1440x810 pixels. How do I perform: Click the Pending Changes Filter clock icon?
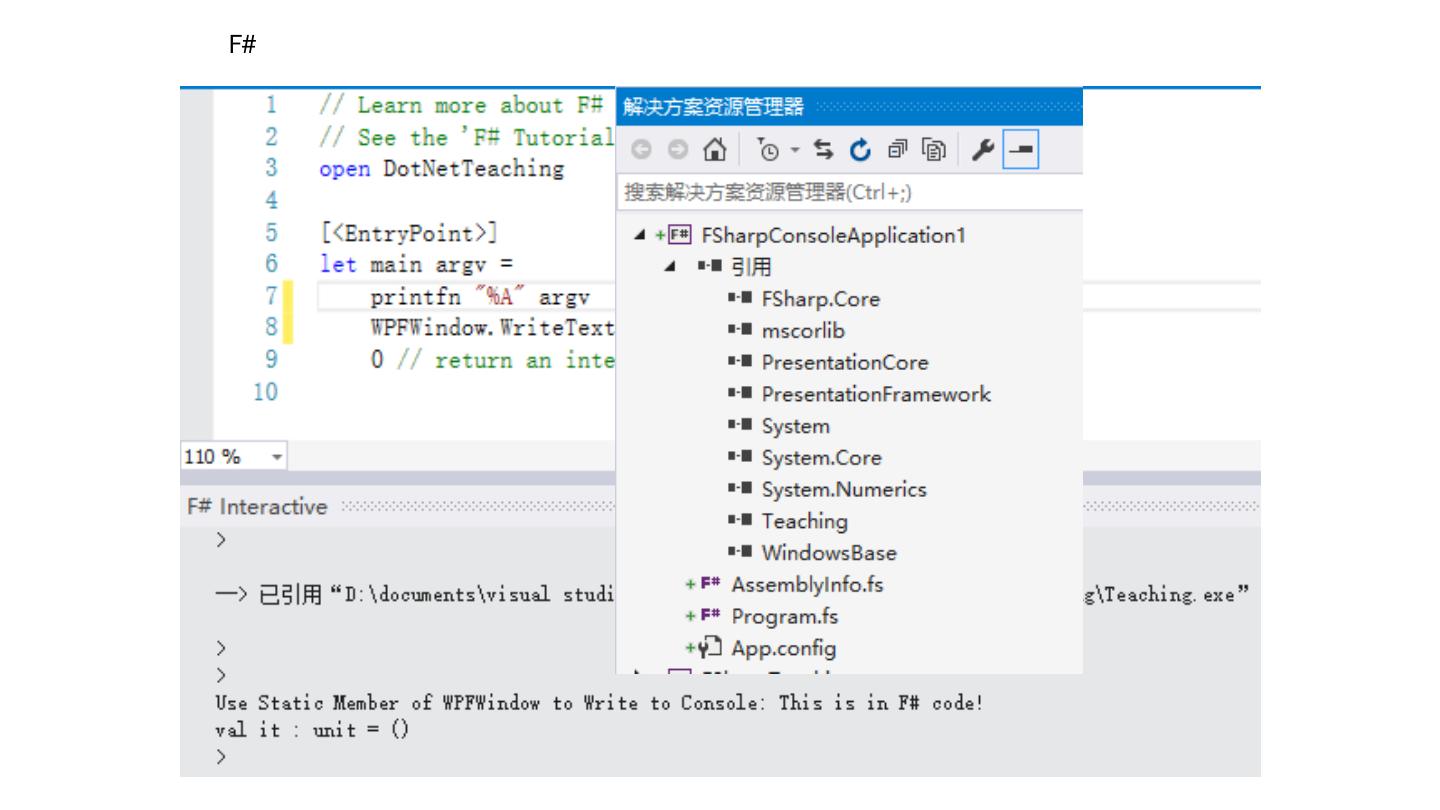tap(766, 150)
